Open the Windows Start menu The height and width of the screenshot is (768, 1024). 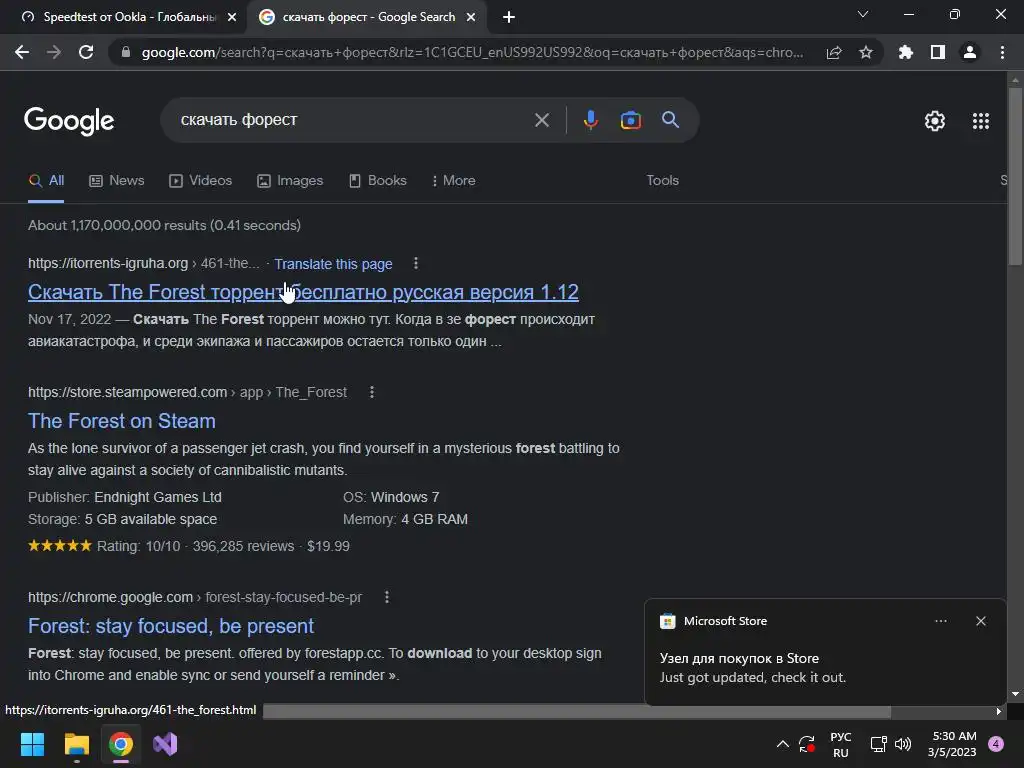point(32,744)
